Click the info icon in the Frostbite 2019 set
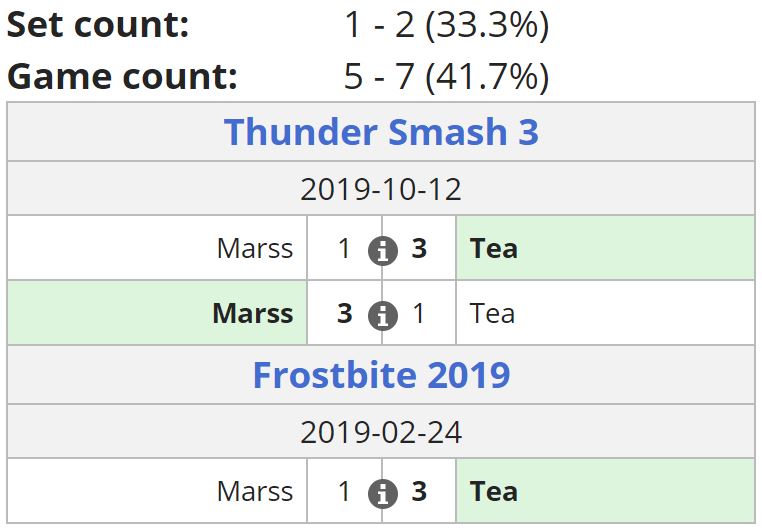 point(382,494)
